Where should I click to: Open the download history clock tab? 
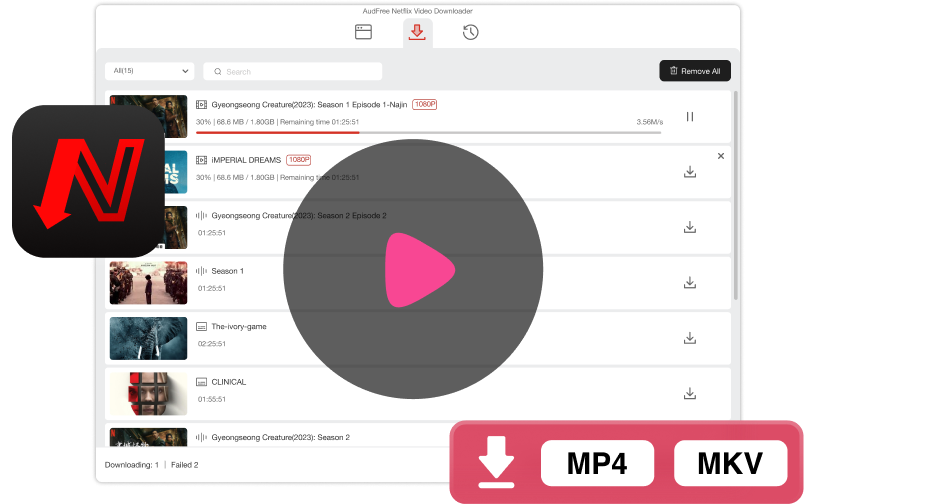point(471,32)
